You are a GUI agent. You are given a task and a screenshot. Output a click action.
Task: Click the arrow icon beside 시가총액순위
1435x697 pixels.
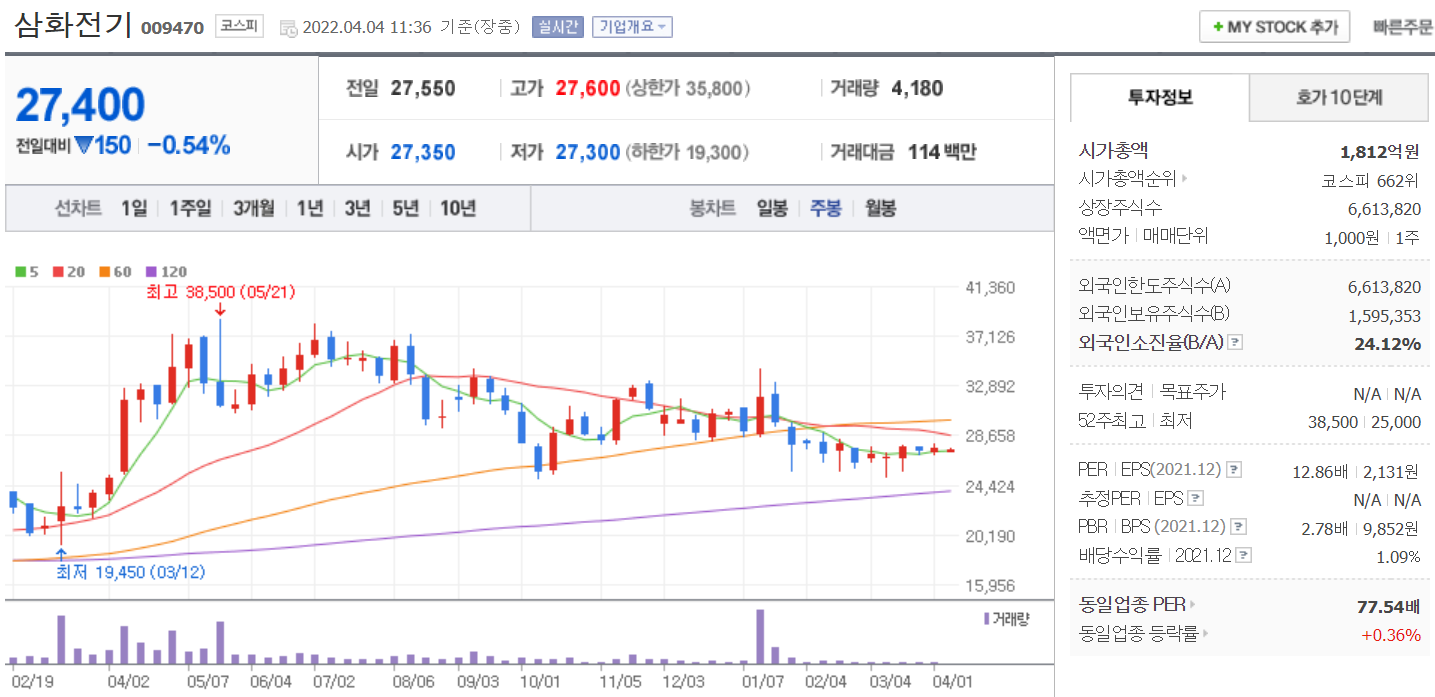click(1185, 180)
